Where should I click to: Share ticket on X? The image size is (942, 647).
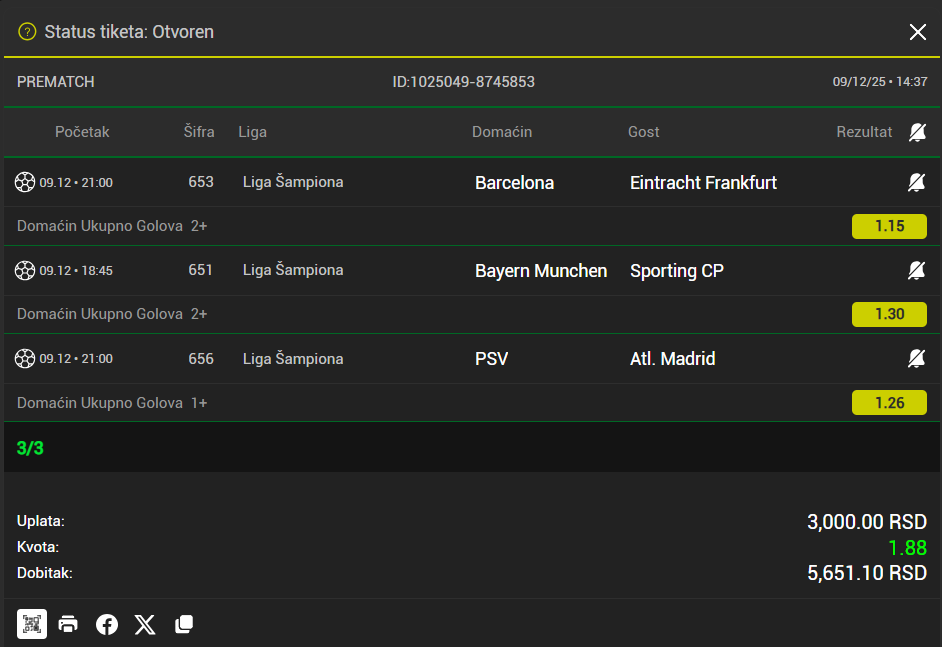tap(145, 624)
